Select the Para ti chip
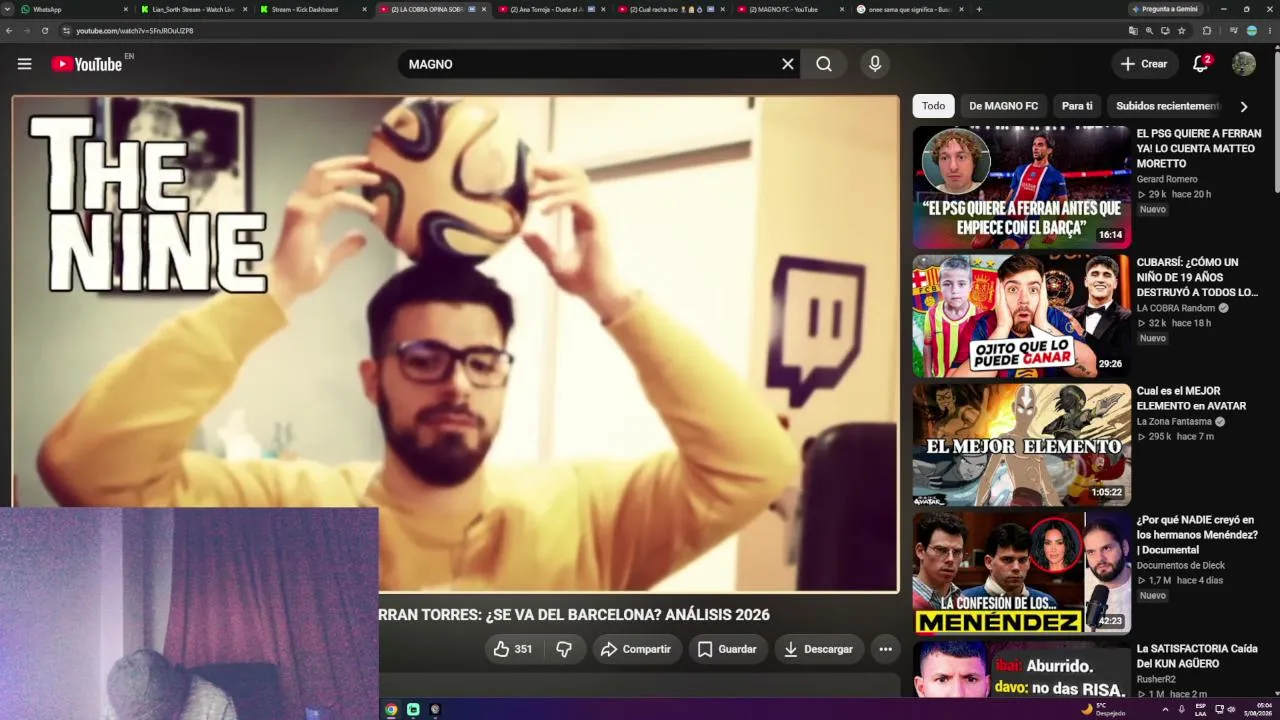Viewport: 1280px width, 720px height. coord(1077,106)
